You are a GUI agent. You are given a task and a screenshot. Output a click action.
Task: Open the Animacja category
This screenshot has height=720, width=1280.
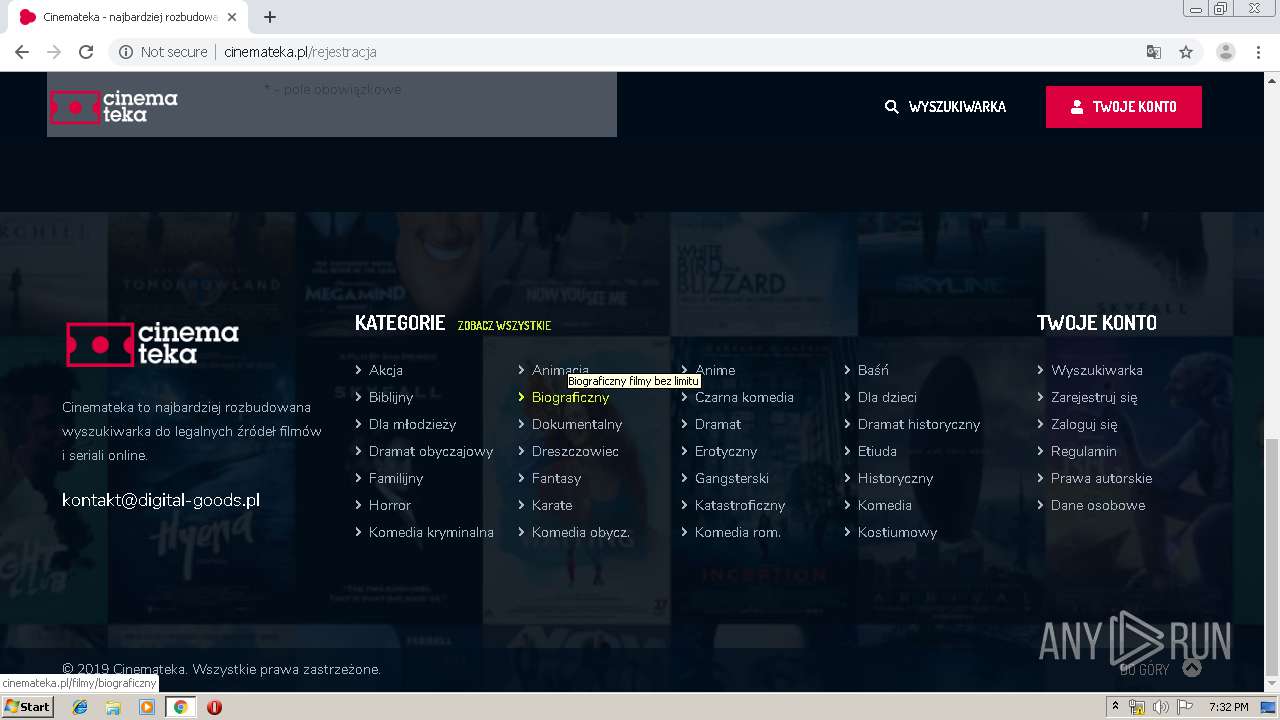coord(560,370)
